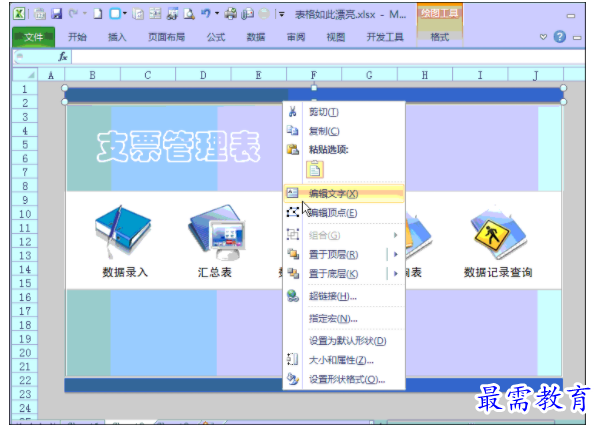Click the top-left handle of selected shape
The height and width of the screenshot is (430, 599).
[65, 88]
